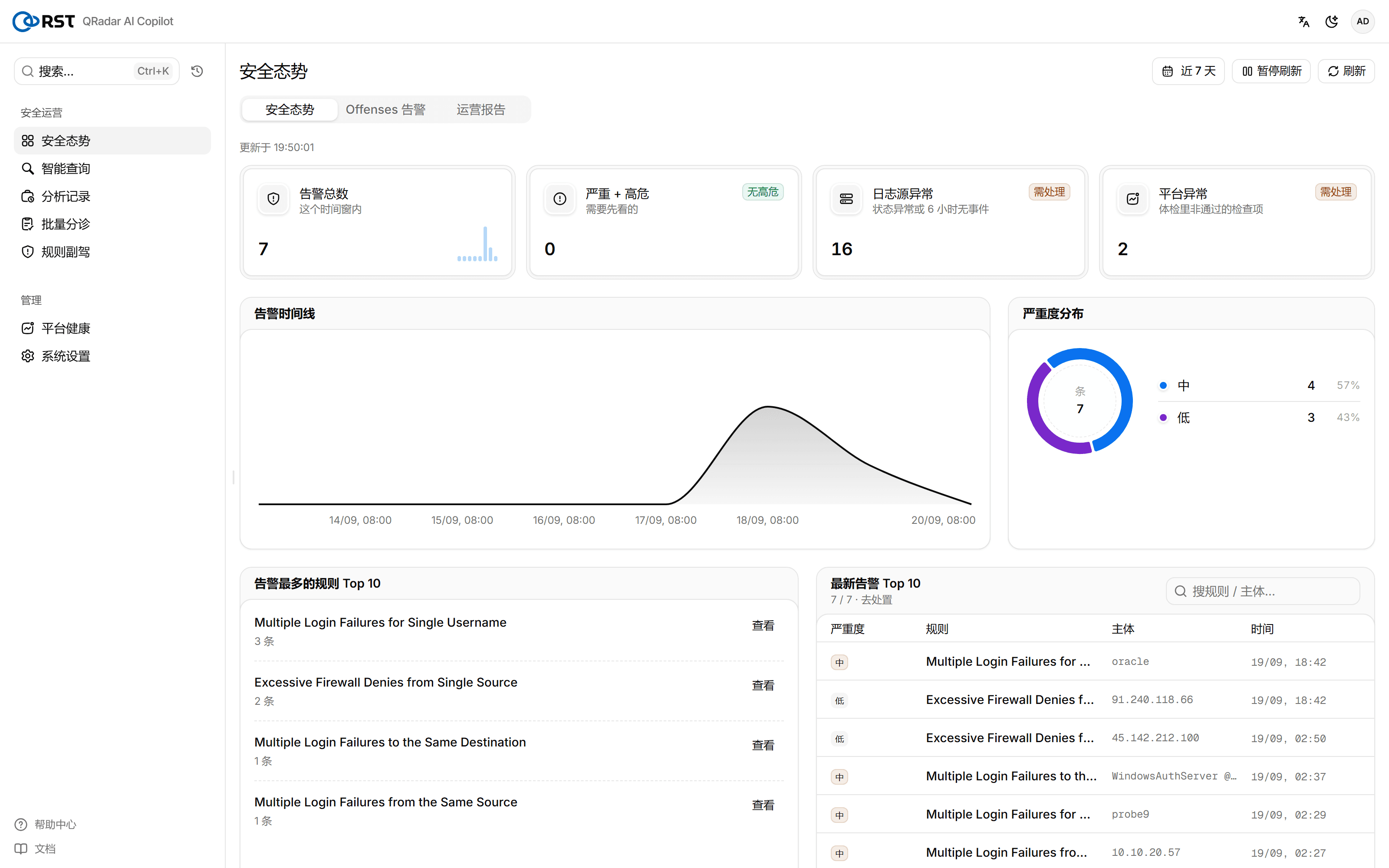Click the purple 低 legend dot
This screenshot has height=868, width=1389.
(x=1163, y=418)
